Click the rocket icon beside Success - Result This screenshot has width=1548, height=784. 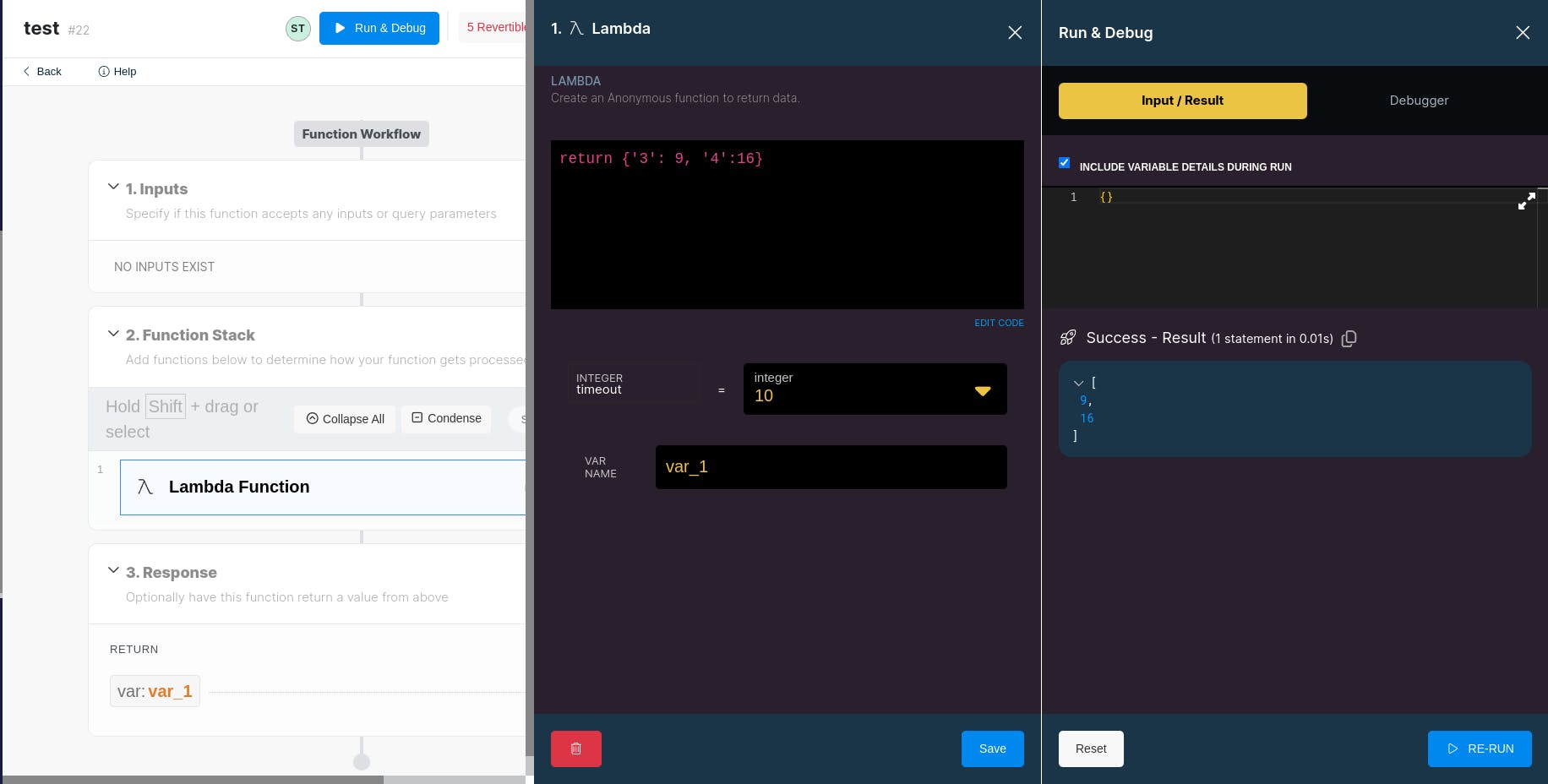[x=1068, y=338]
